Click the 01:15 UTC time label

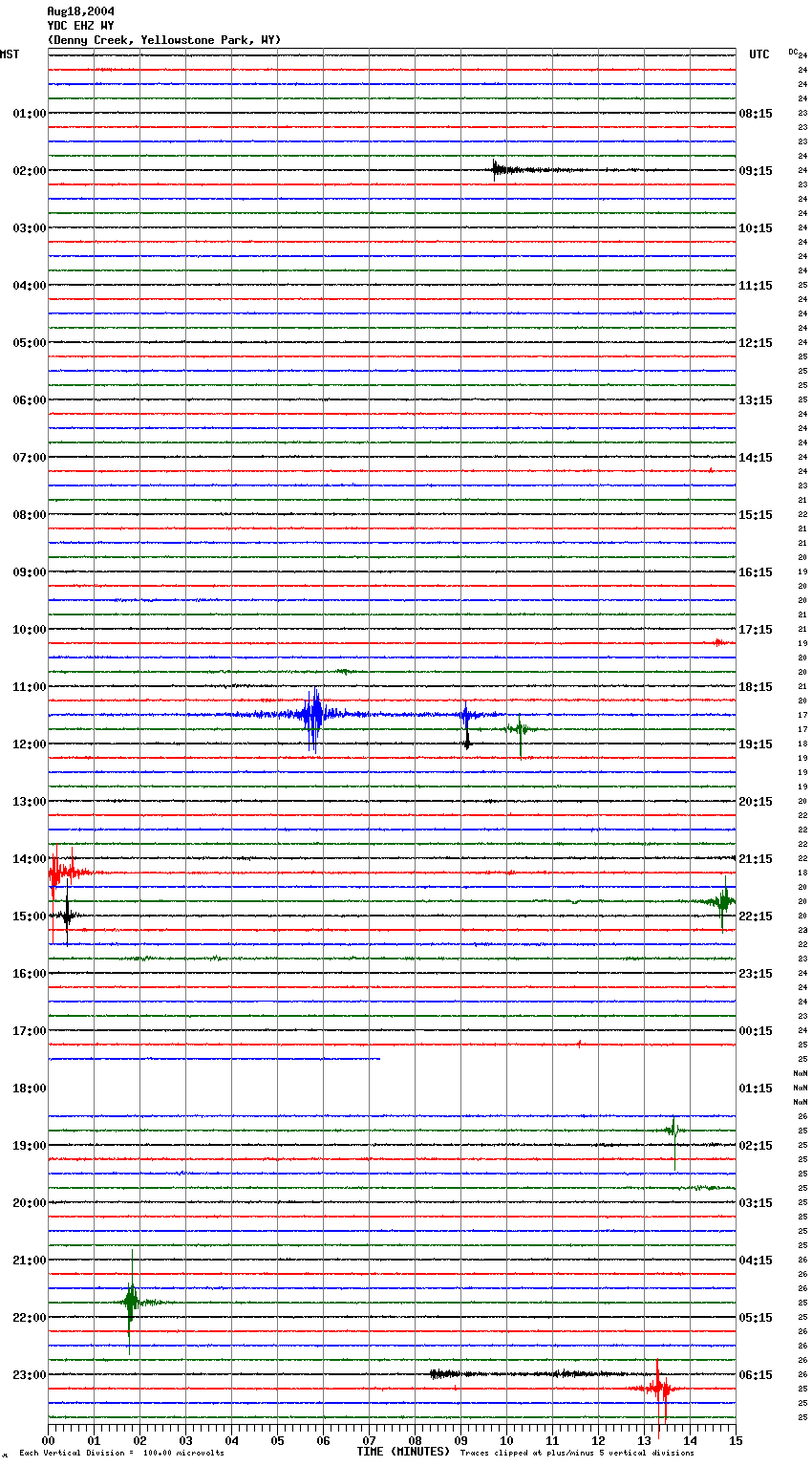click(x=756, y=1089)
